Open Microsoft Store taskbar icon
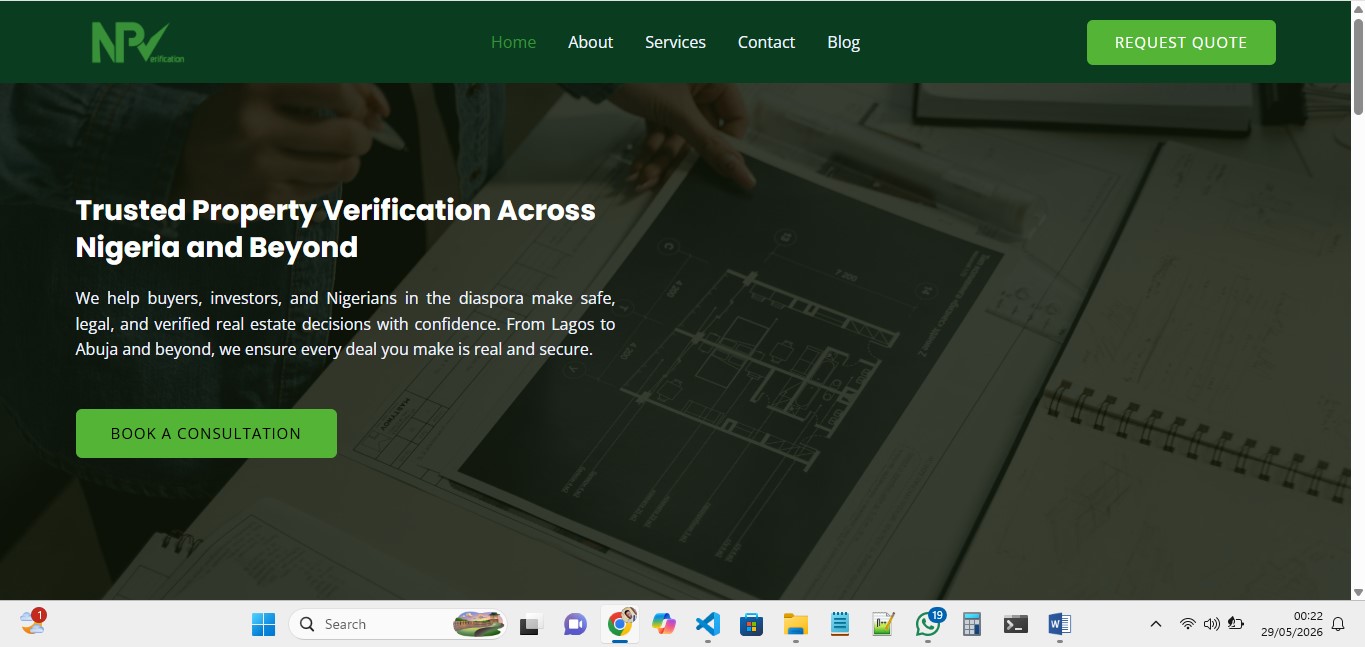 point(751,624)
